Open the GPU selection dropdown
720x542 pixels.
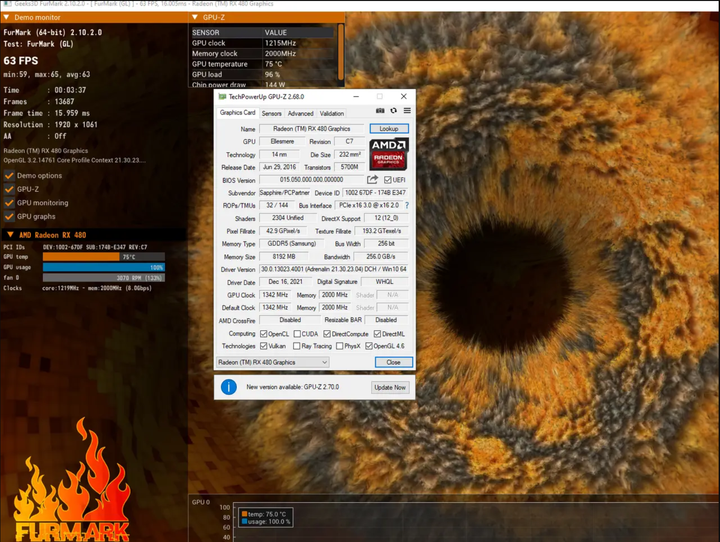pyautogui.click(x=272, y=362)
